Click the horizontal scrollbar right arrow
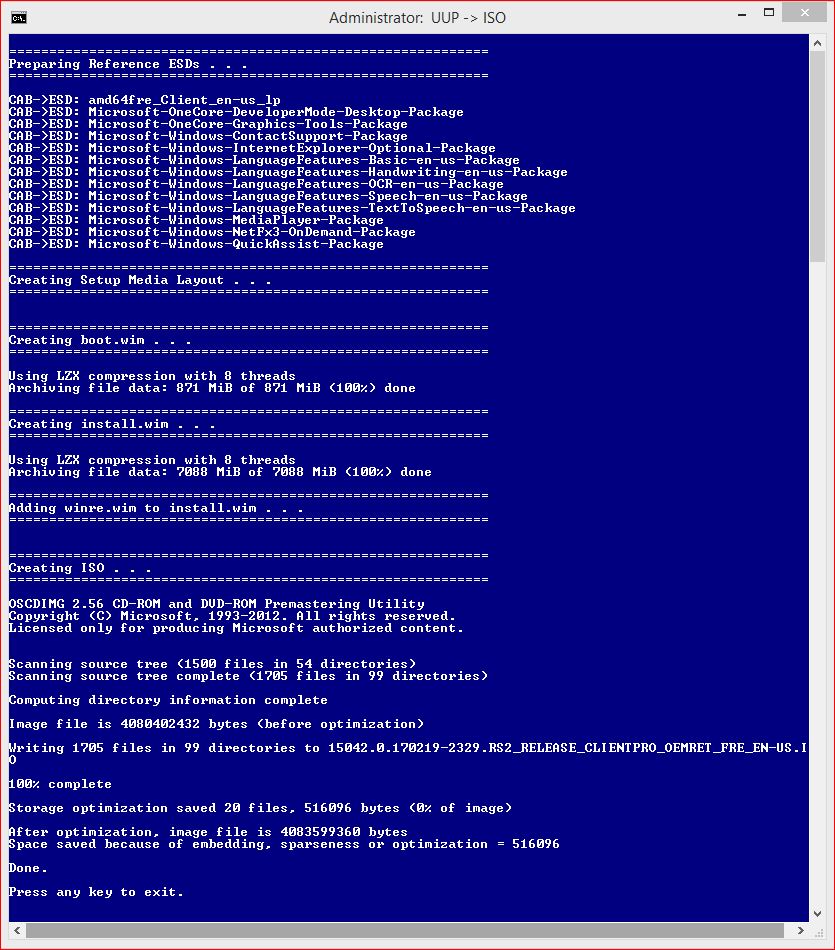The height and width of the screenshot is (950, 835). point(800,930)
